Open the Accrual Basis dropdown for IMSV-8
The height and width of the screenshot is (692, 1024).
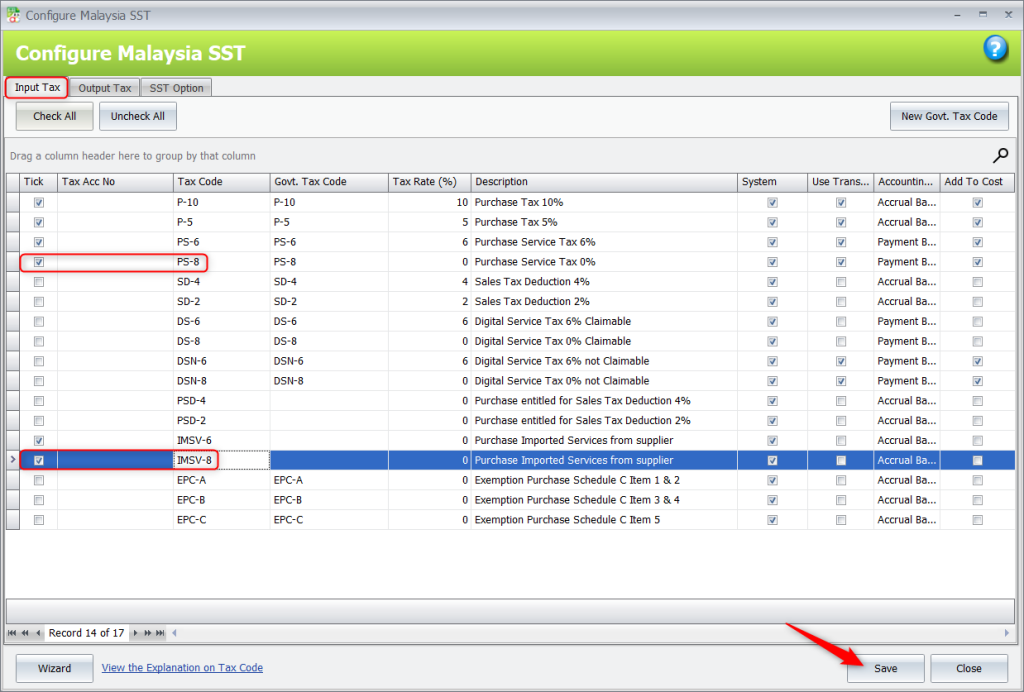click(905, 459)
